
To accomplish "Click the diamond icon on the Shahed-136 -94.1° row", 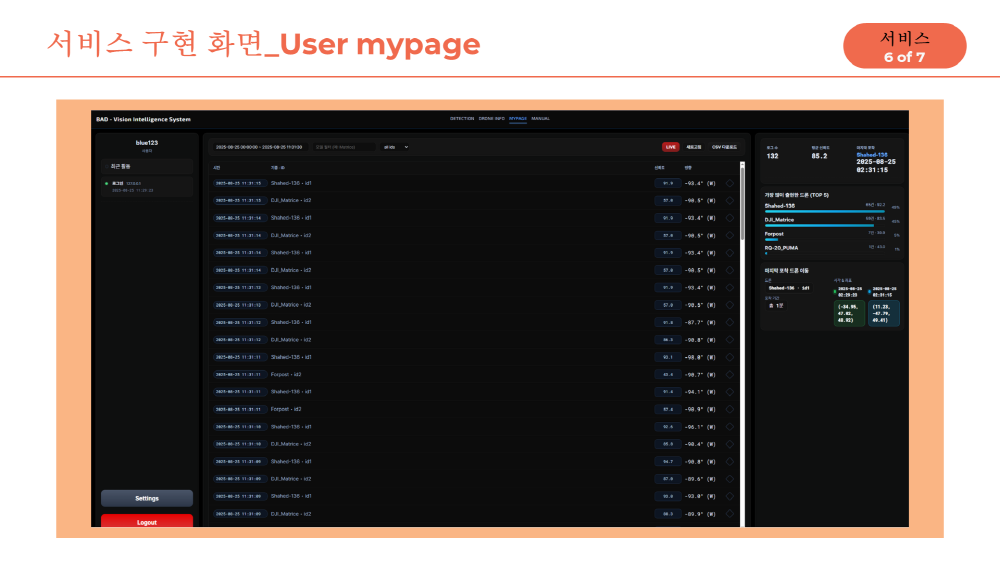I will [x=730, y=392].
